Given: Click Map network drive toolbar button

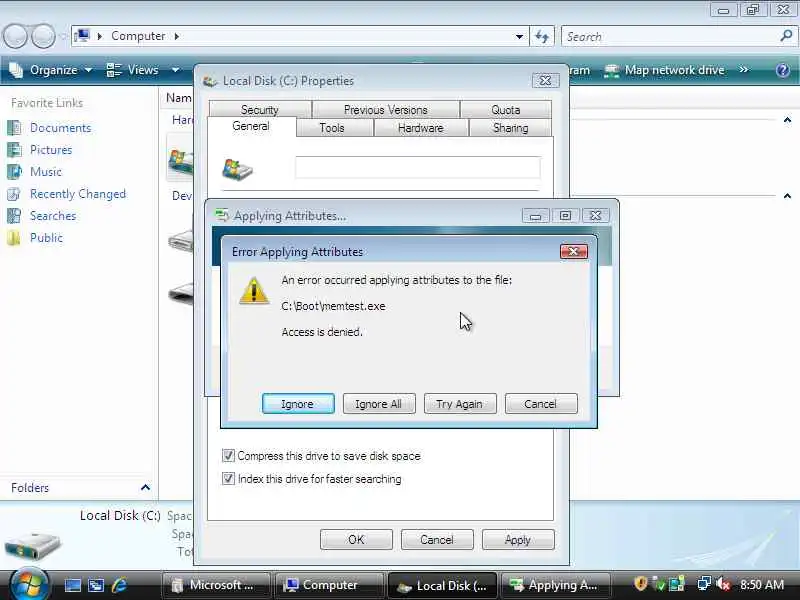Looking at the screenshot, I should 664,70.
